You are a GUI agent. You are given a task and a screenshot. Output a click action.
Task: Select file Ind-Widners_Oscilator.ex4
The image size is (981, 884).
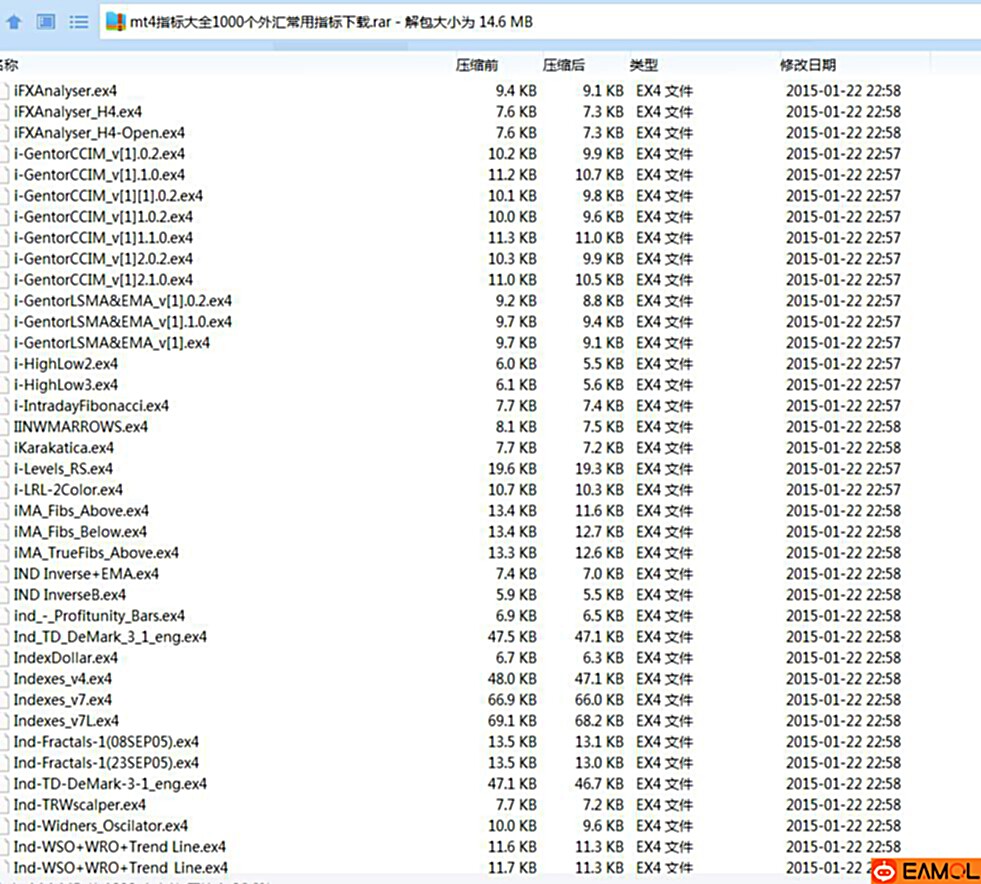pyautogui.click(x=101, y=826)
